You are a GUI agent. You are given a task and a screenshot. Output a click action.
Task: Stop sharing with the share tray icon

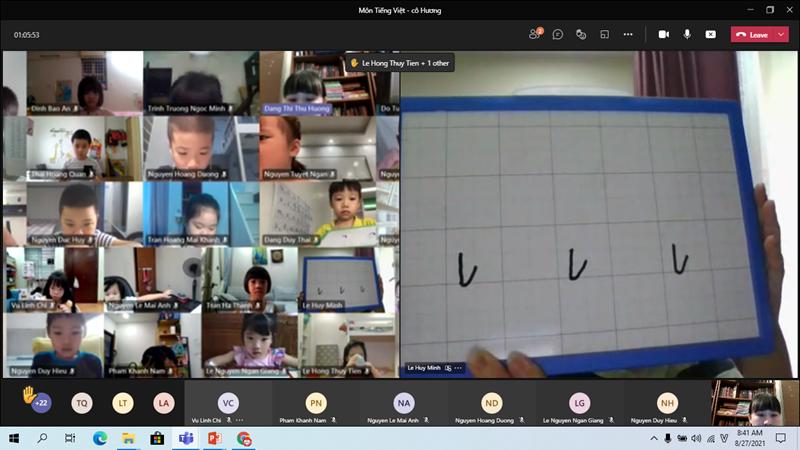coord(710,34)
